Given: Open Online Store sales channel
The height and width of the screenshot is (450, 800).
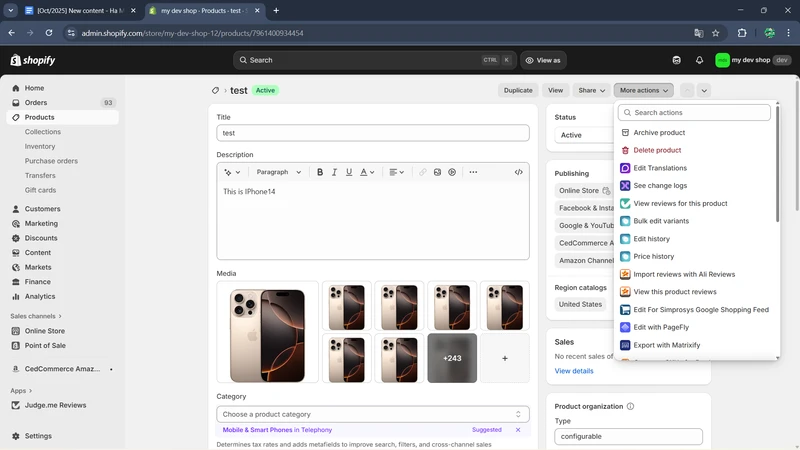Looking at the screenshot, I should (62, 331).
